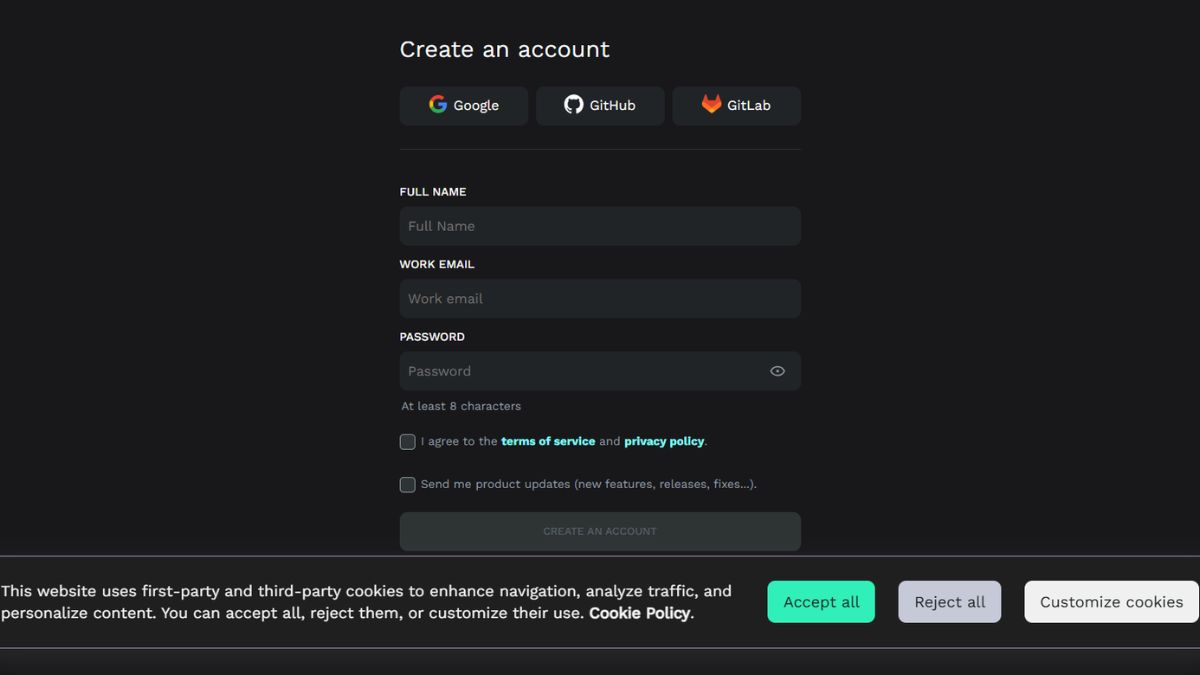Screen dimensions: 1200x675
Task: Sign up using the Google logo button
Action: (x=464, y=105)
